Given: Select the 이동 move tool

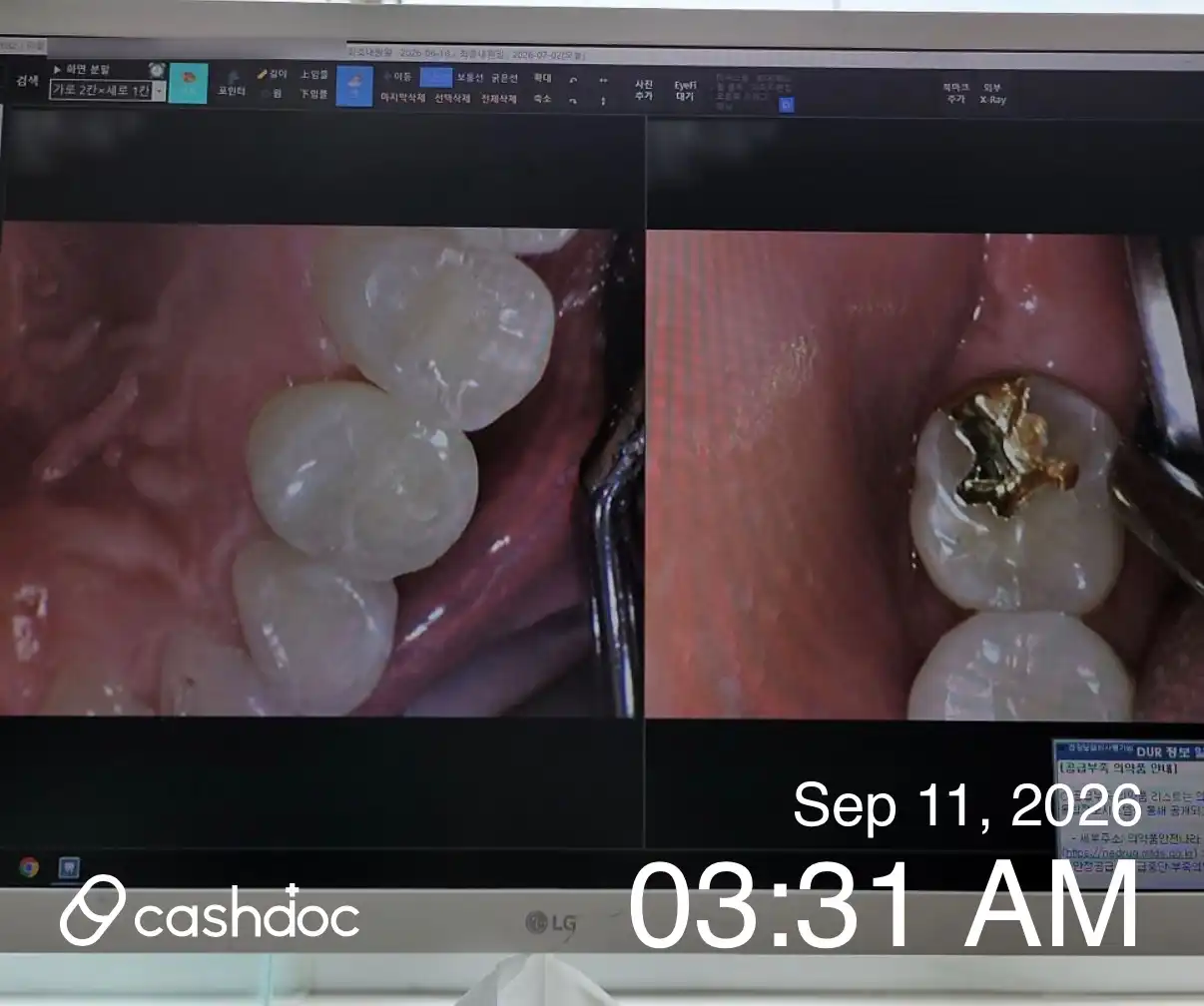Looking at the screenshot, I should 398,76.
